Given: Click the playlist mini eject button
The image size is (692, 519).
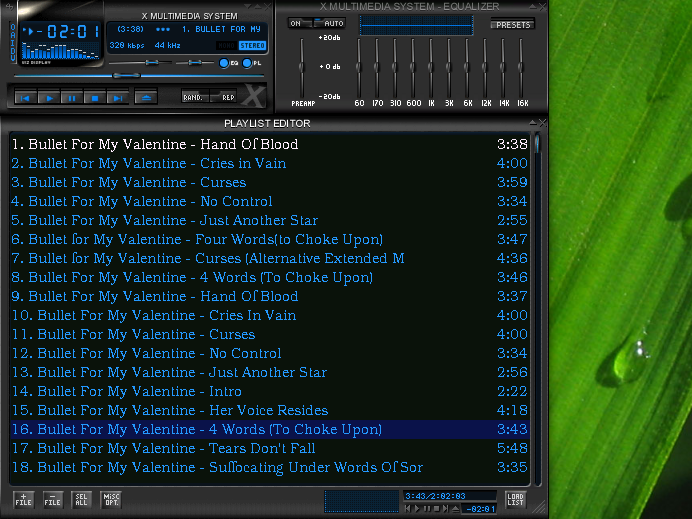Looking at the screenshot, I should [x=455, y=509].
